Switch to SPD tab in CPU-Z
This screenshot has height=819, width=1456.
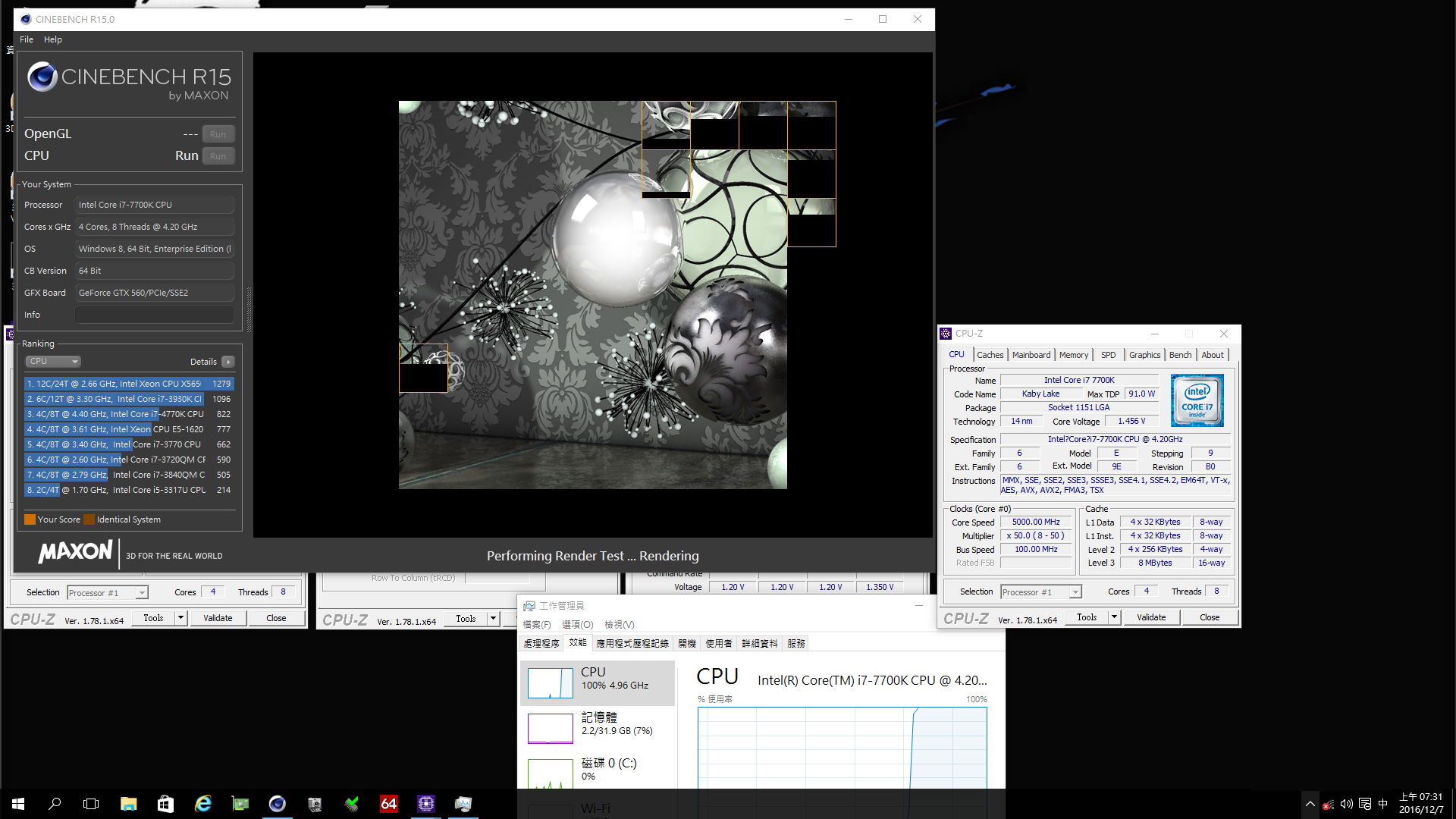[x=1109, y=355]
